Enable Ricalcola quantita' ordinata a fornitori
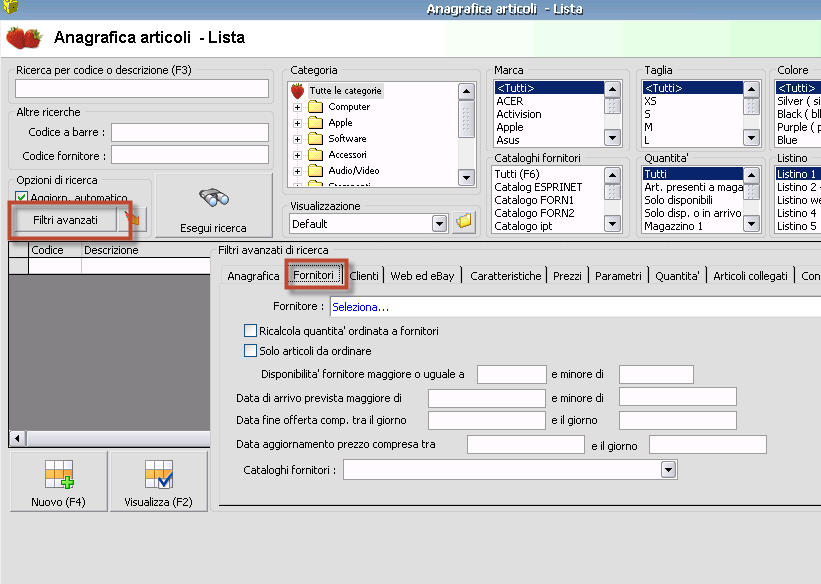 point(250,330)
